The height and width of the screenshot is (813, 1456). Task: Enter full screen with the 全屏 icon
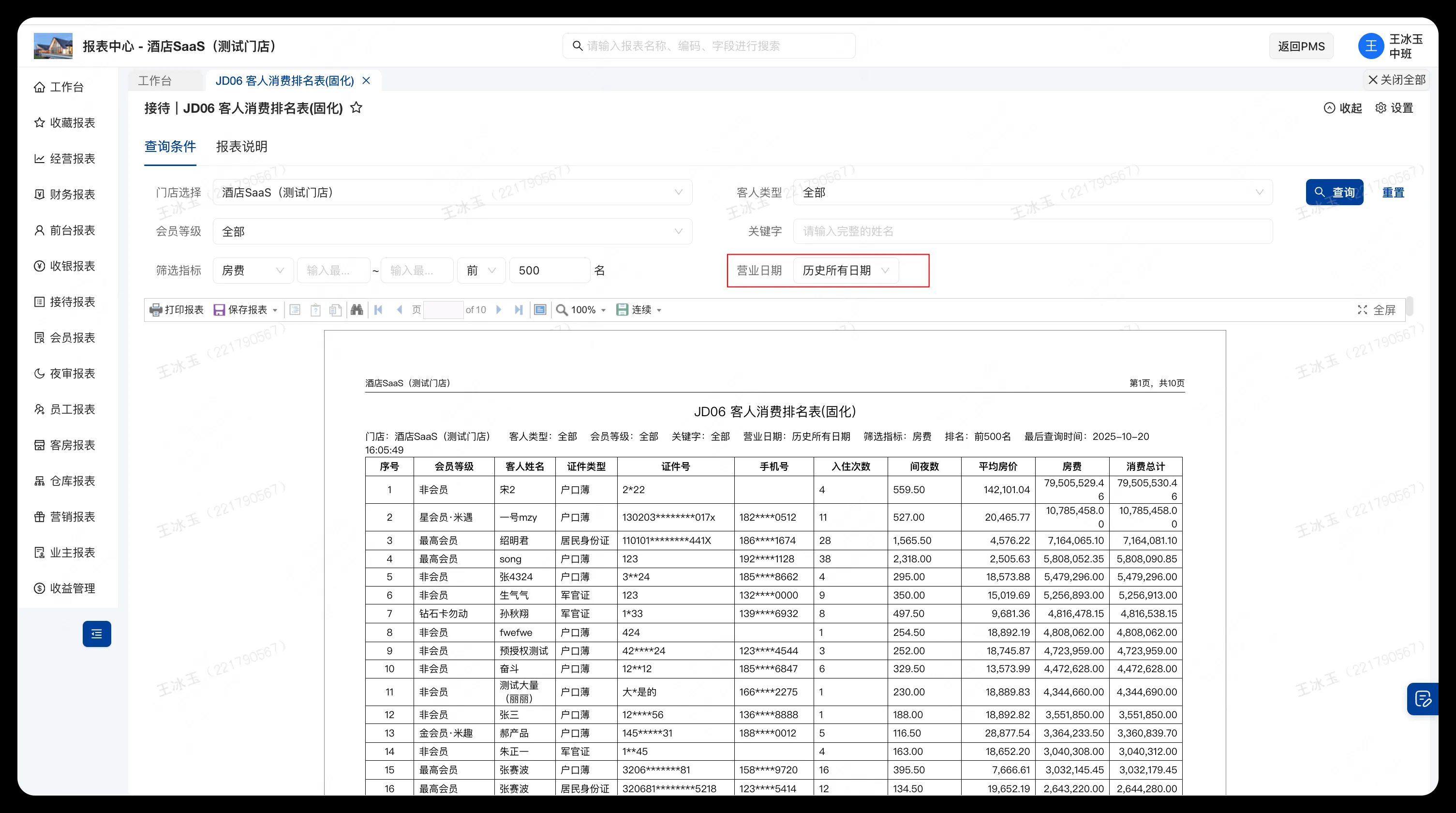pos(1362,309)
